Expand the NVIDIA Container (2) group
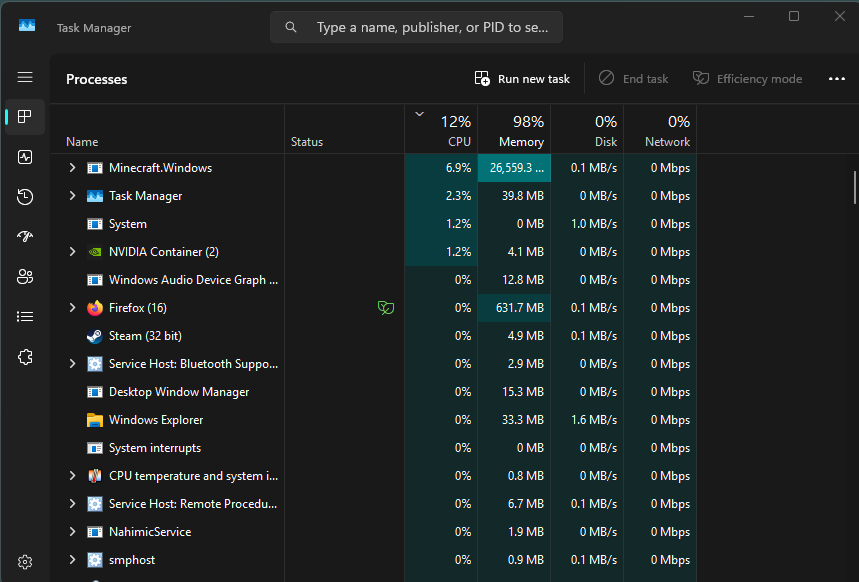859x582 pixels. pos(72,252)
